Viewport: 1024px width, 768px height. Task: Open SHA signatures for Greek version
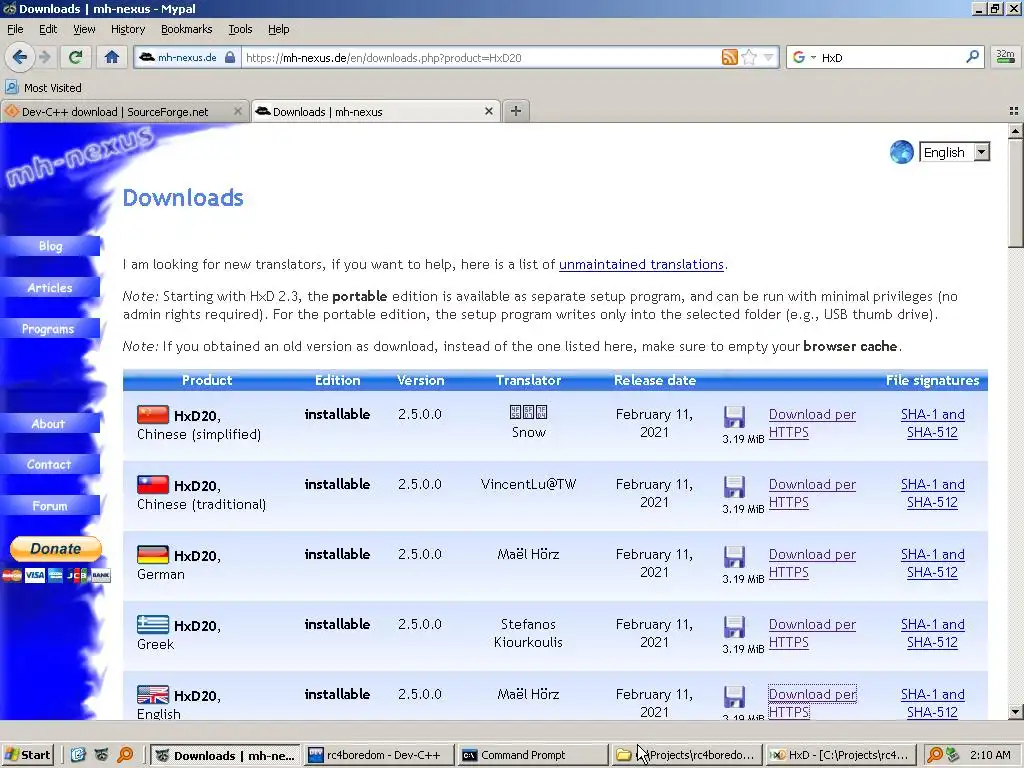[x=932, y=633]
